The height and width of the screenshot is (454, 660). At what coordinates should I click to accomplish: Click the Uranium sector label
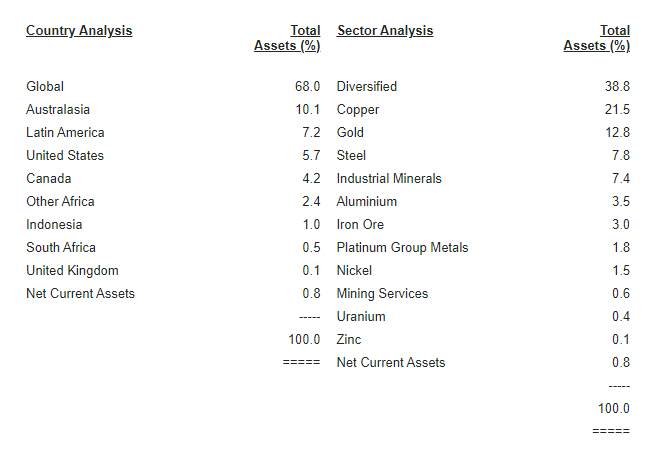point(361,317)
